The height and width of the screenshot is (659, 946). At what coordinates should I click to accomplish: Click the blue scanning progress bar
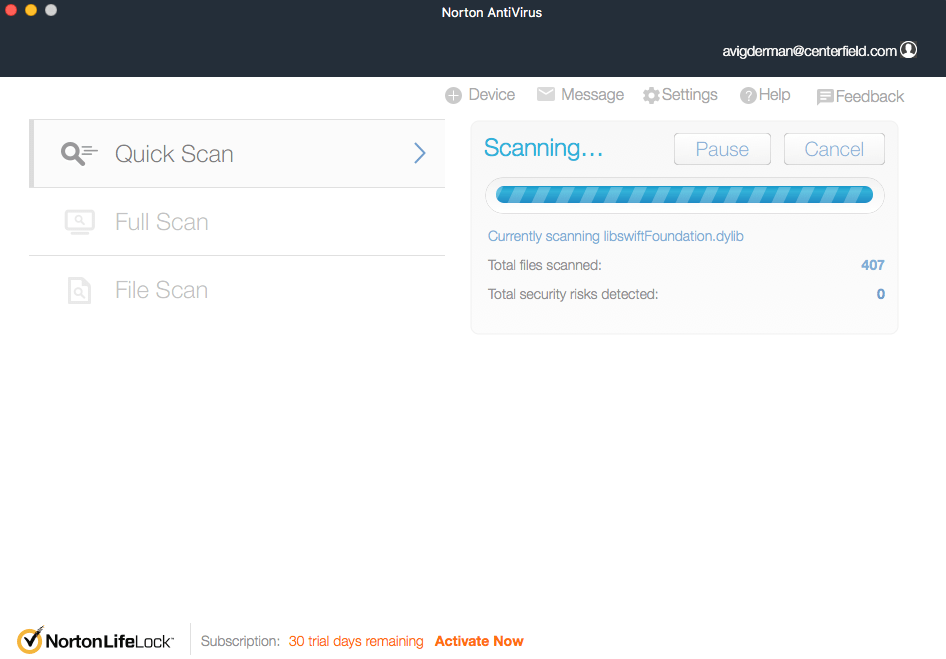[x=684, y=195]
